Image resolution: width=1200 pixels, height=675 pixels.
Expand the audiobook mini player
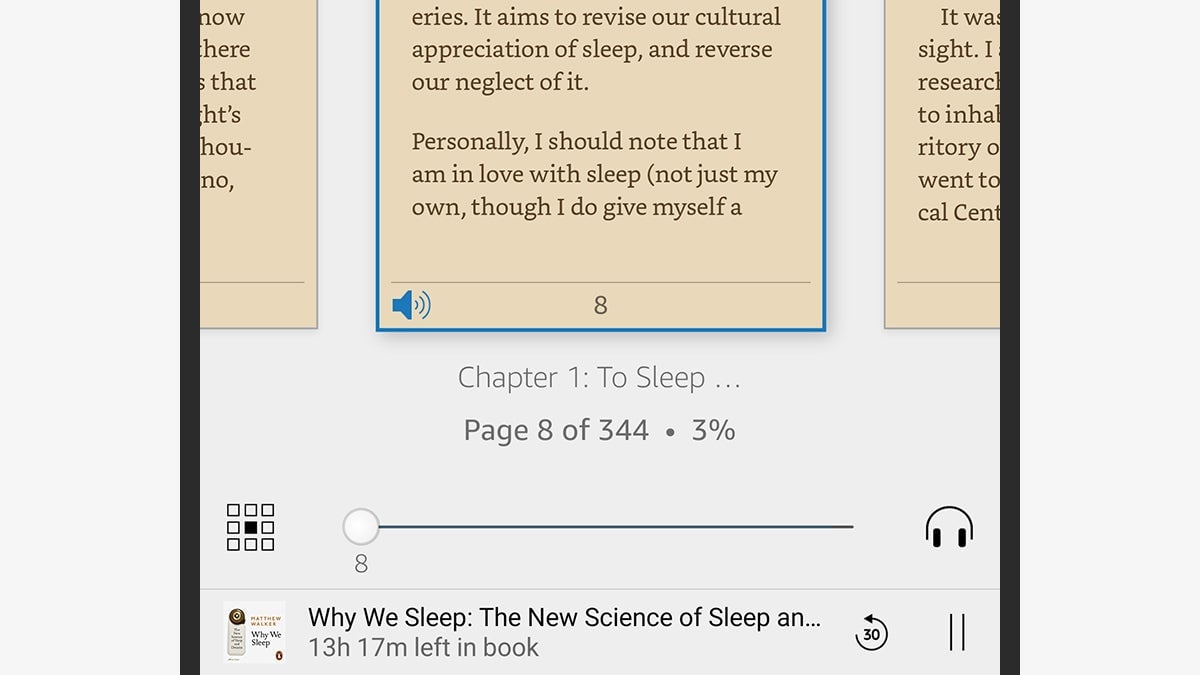[566, 618]
